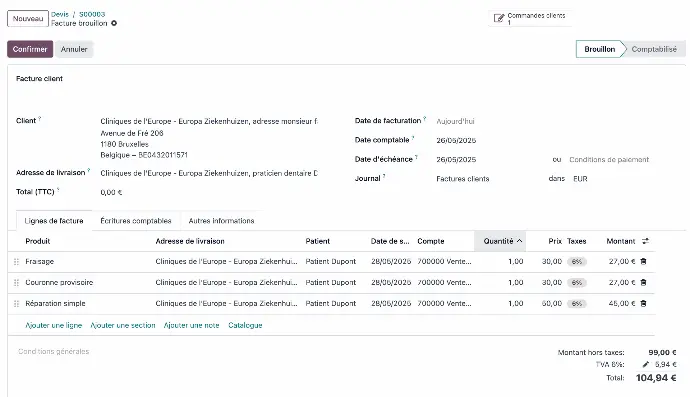
Task: Sort by the Patient column header
Action: point(318,241)
